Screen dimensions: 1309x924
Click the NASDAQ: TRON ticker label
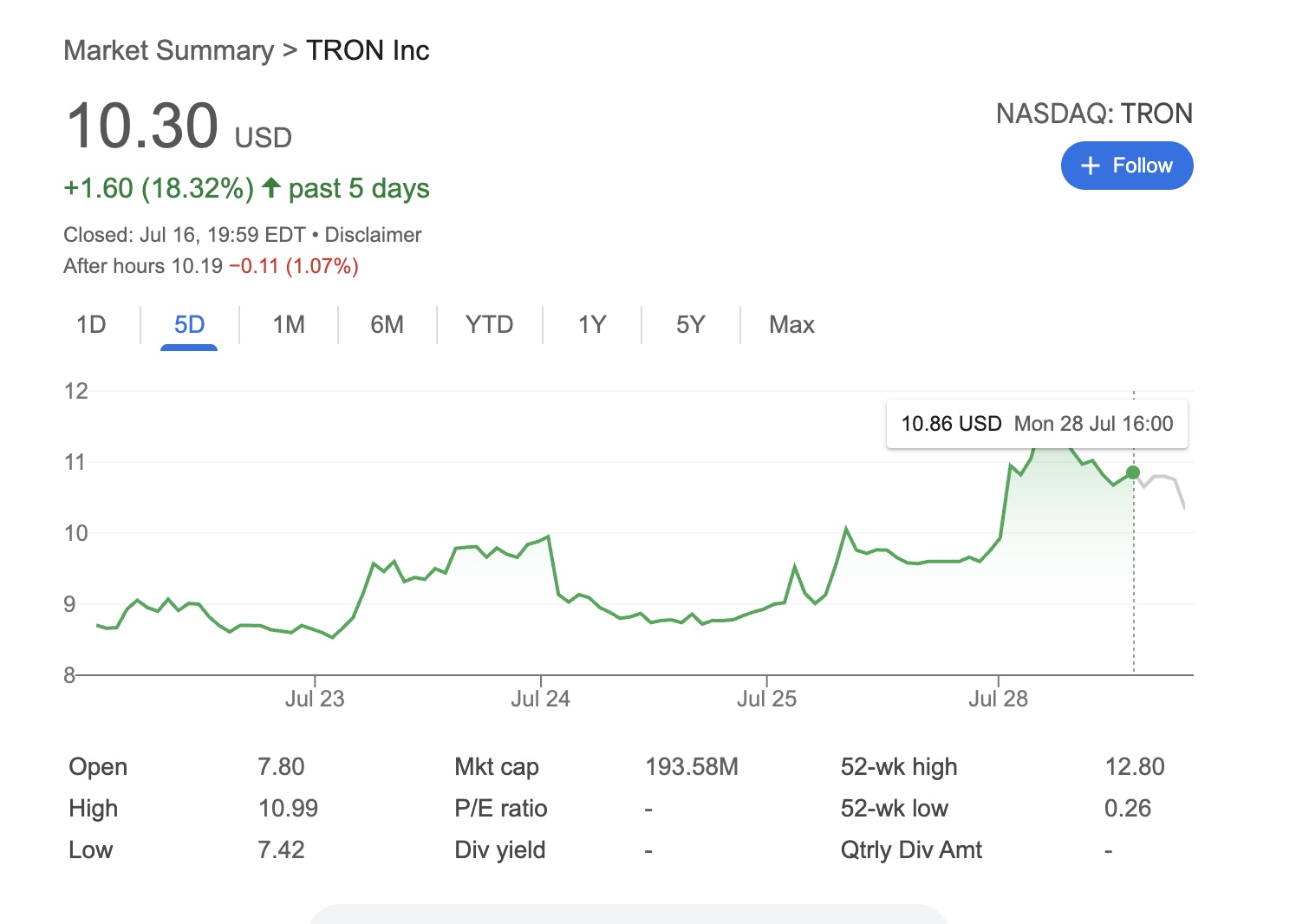1094,114
